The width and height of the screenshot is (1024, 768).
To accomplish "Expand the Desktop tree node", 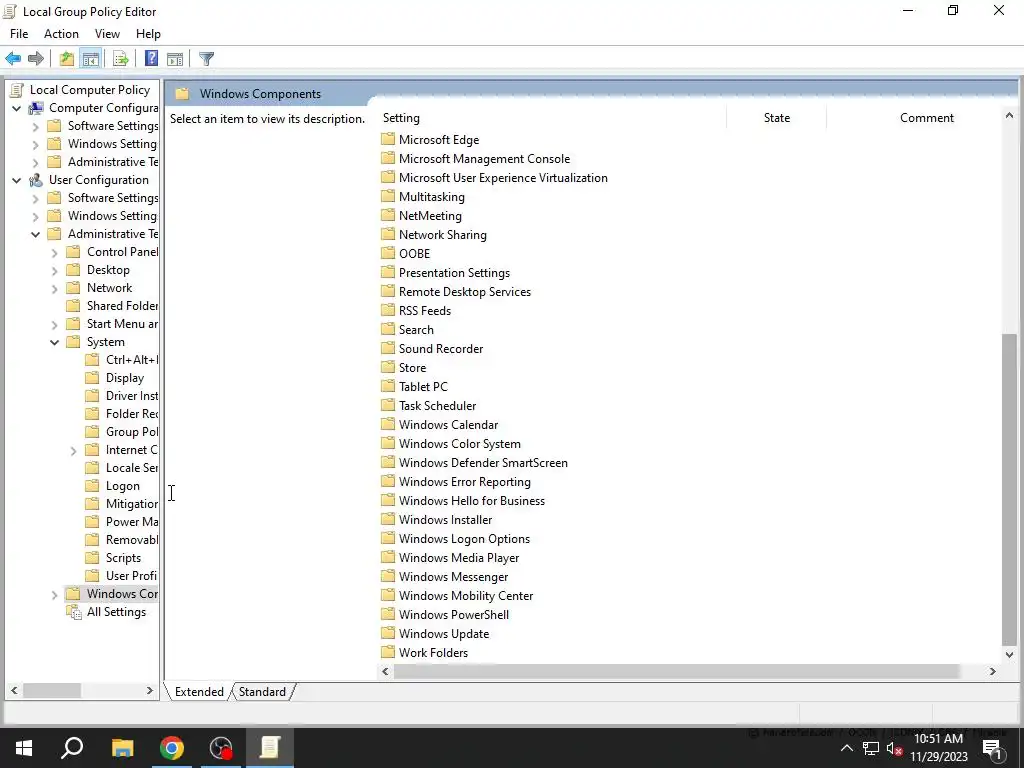I will [55, 270].
